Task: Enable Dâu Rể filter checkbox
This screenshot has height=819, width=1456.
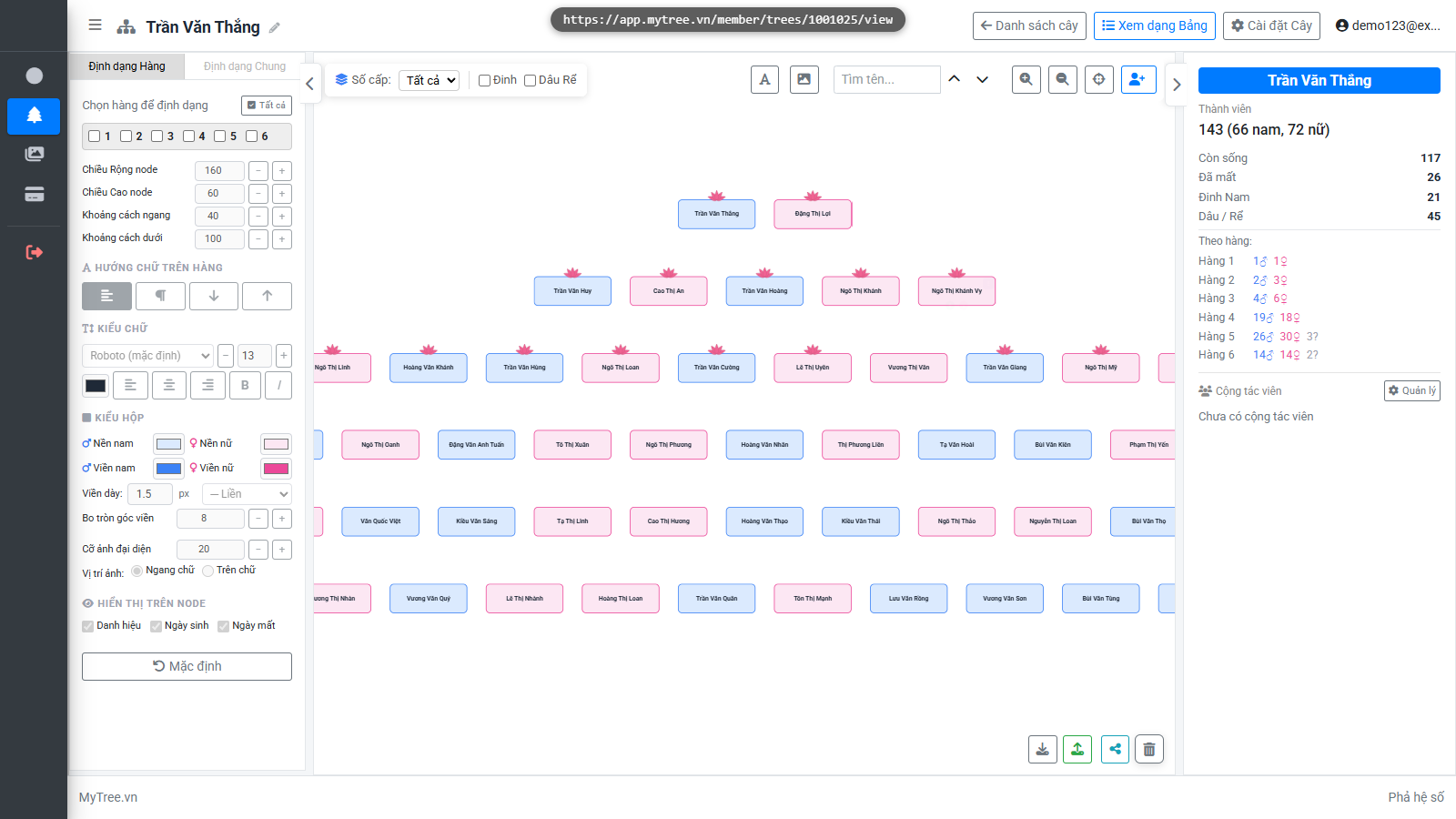Action: pos(531,80)
